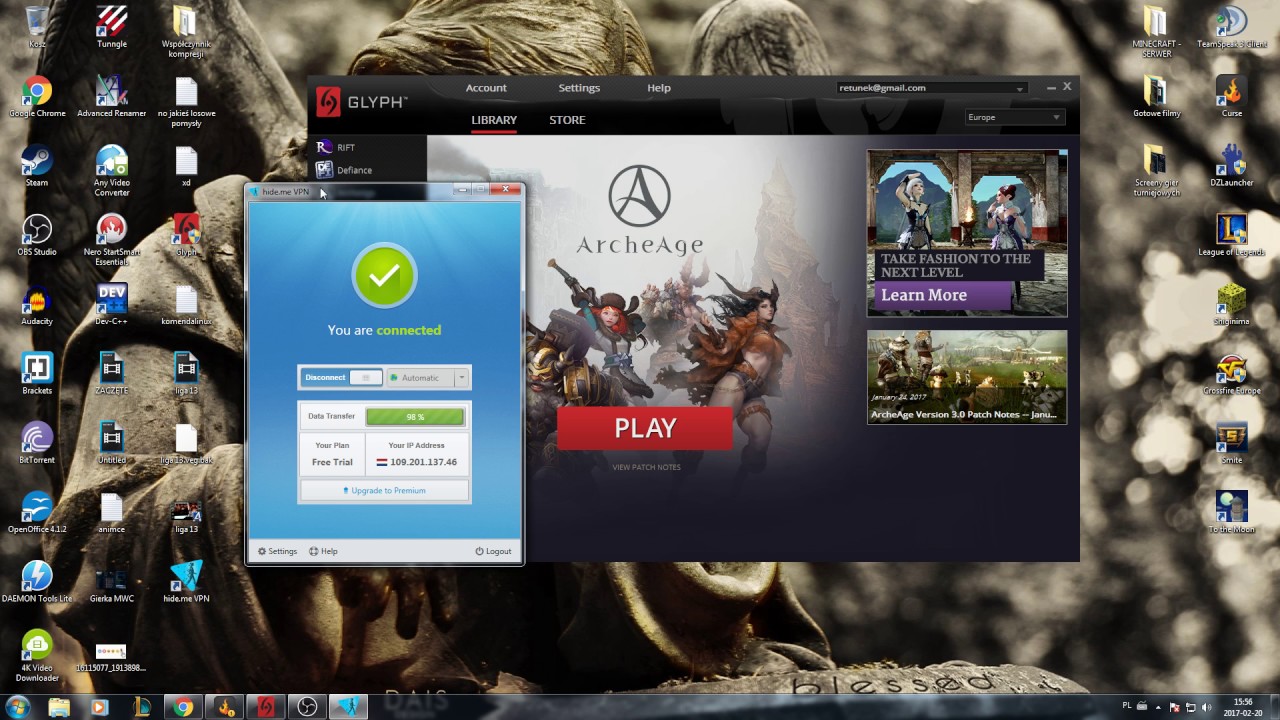The height and width of the screenshot is (720, 1280).
Task: Open the Windows Start button
Action: click(x=16, y=707)
